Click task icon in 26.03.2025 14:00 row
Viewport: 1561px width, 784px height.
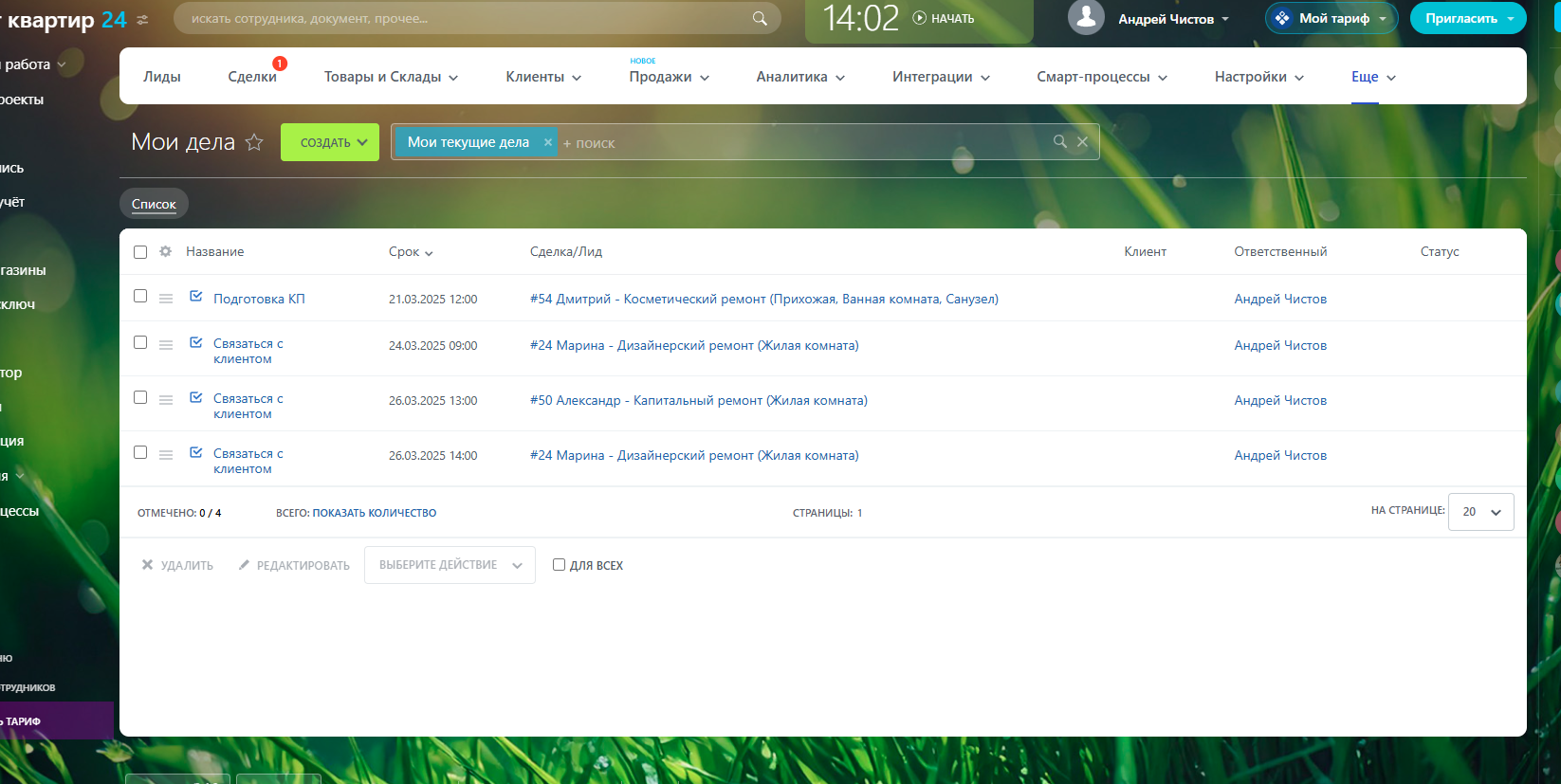tap(196, 452)
